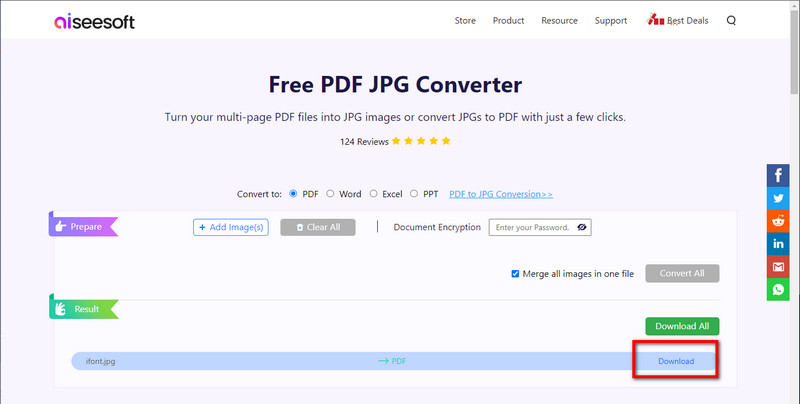Open the search magnifier icon

(731, 20)
